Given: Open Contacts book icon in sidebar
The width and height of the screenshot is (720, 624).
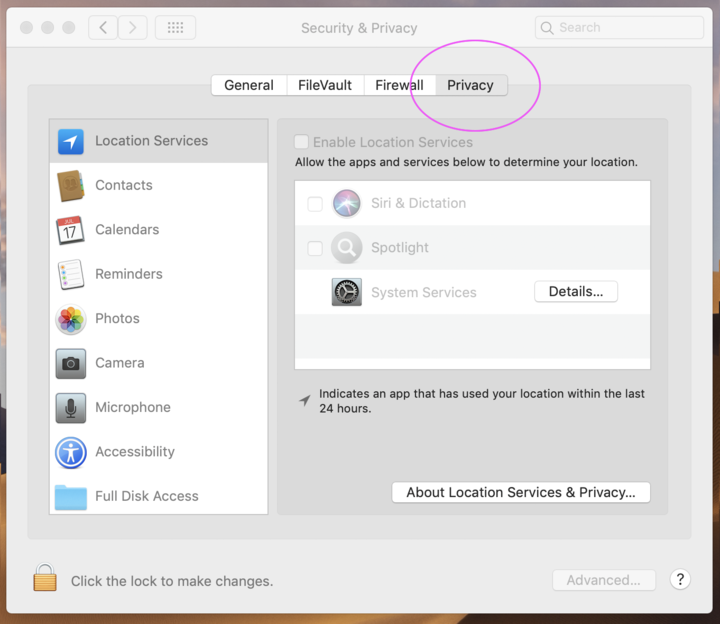Looking at the screenshot, I should [x=70, y=185].
